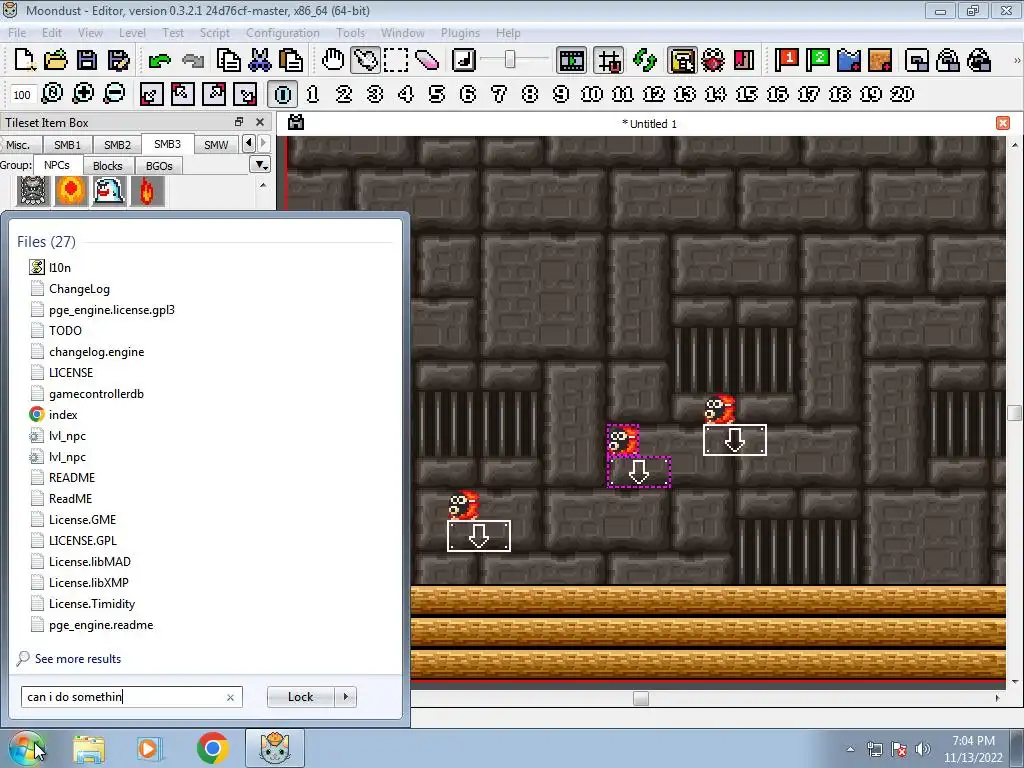Toggle the animation filmstrip button
The height and width of the screenshot is (768, 1024).
click(571, 61)
